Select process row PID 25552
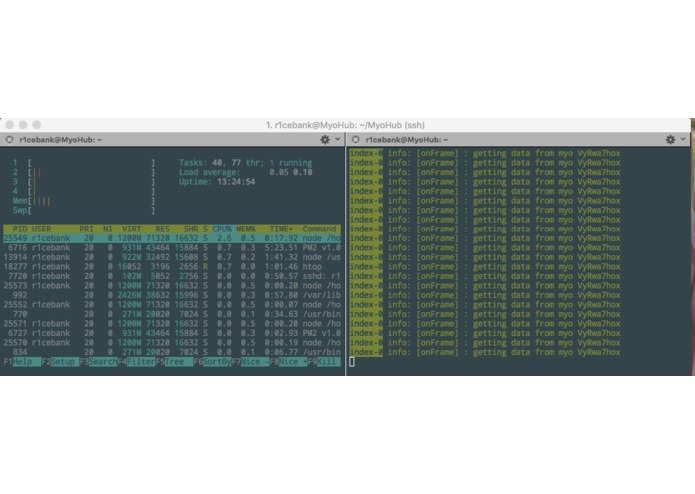The height and width of the screenshot is (494, 695). tap(172, 304)
